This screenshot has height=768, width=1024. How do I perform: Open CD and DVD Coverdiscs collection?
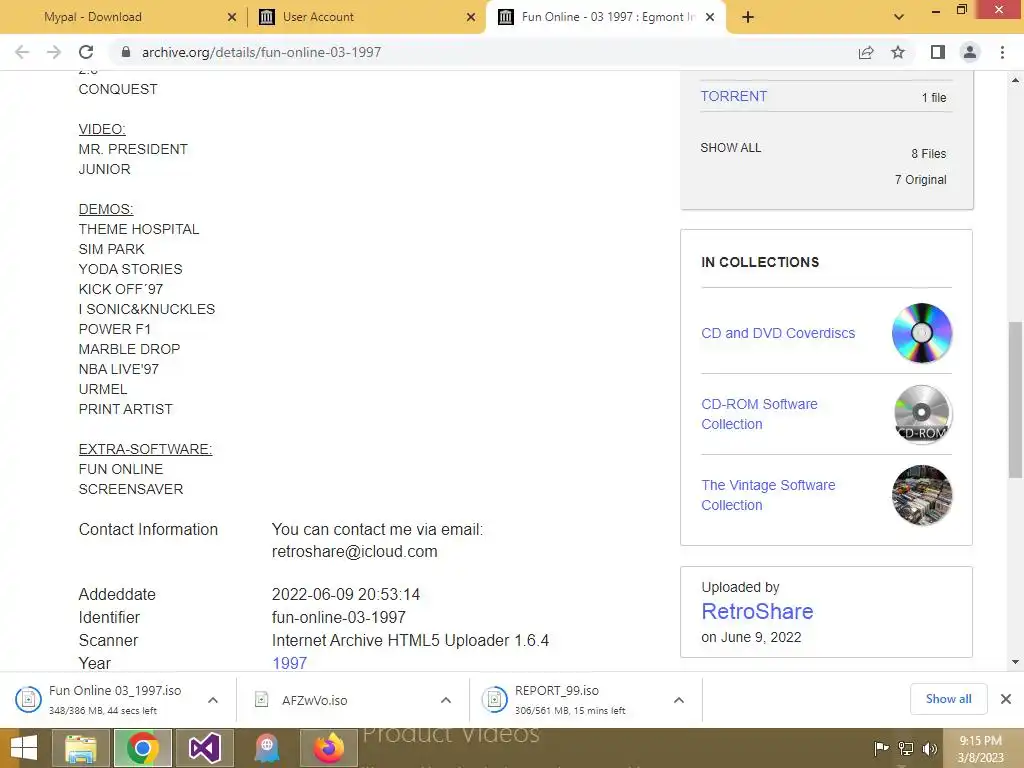pyautogui.click(x=778, y=333)
